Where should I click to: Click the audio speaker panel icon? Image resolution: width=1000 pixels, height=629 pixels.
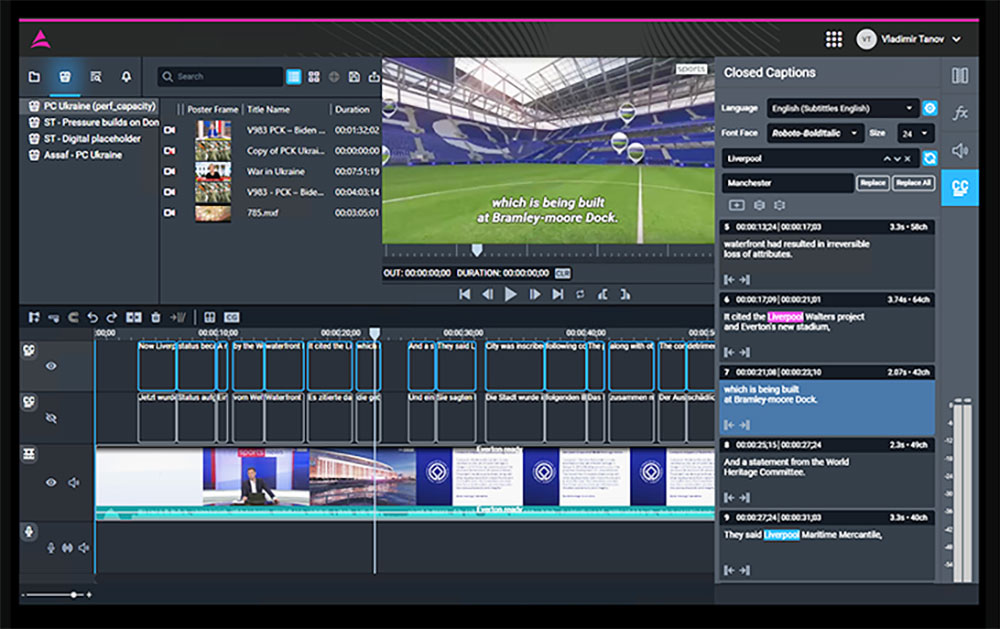pyautogui.click(x=960, y=150)
